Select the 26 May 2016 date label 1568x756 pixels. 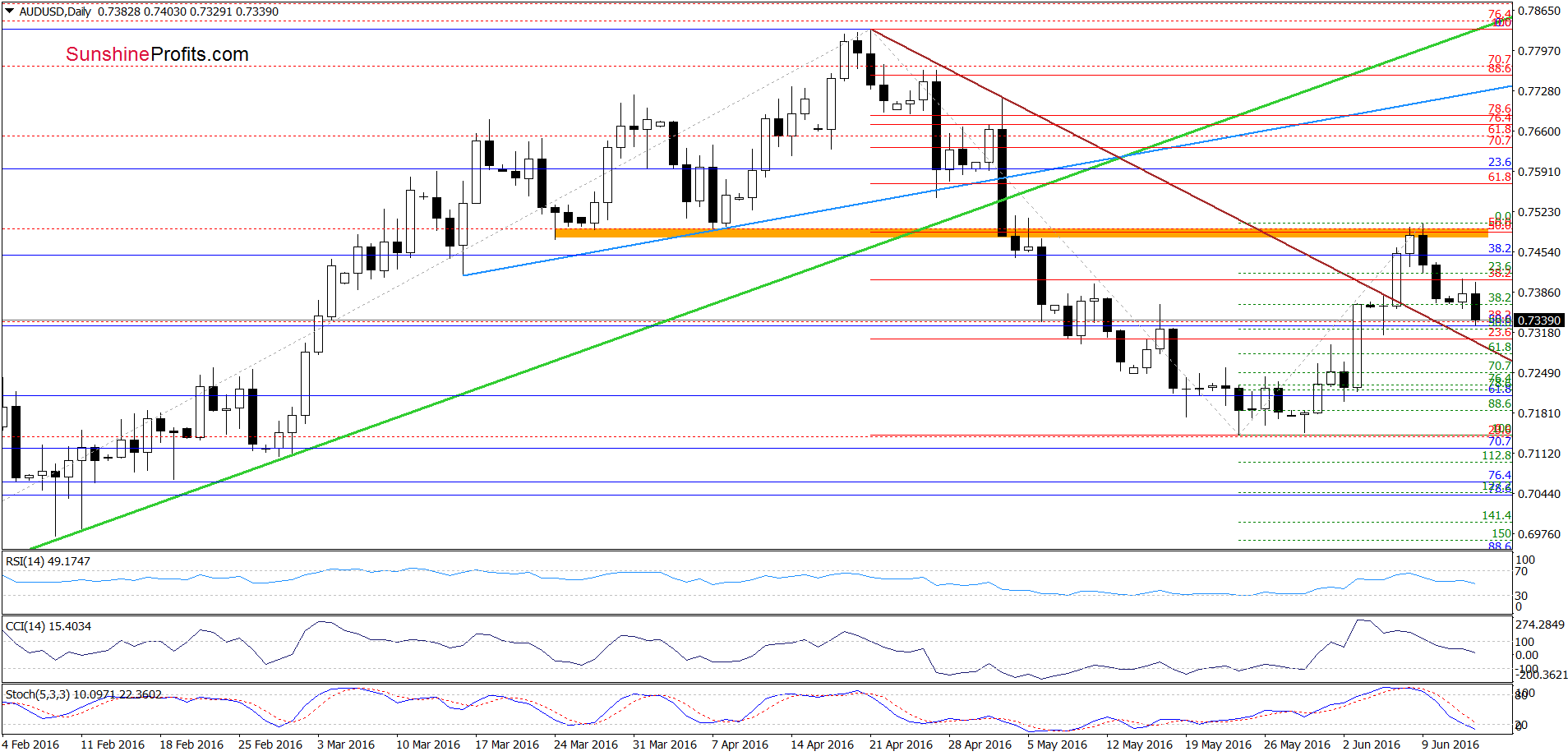pyautogui.click(x=1297, y=744)
